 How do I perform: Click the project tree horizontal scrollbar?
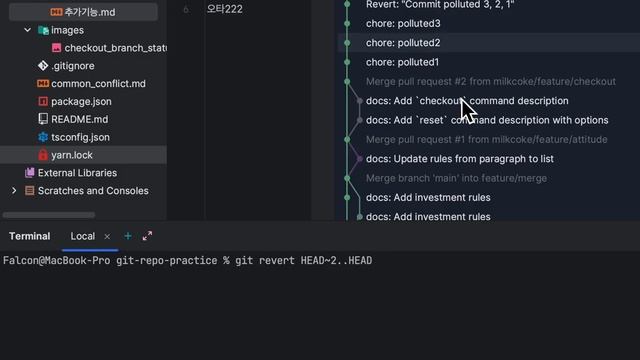pyautogui.click(x=49, y=215)
